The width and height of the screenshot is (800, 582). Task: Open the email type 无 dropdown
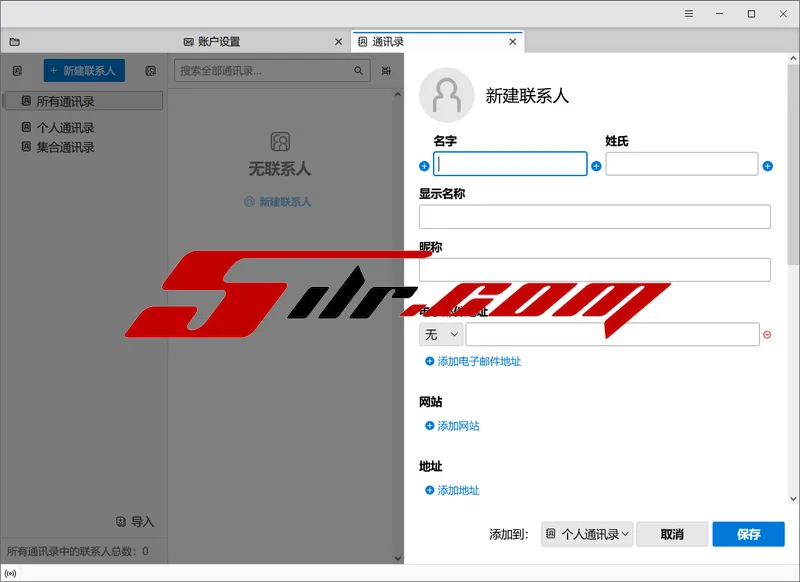pyautogui.click(x=441, y=334)
